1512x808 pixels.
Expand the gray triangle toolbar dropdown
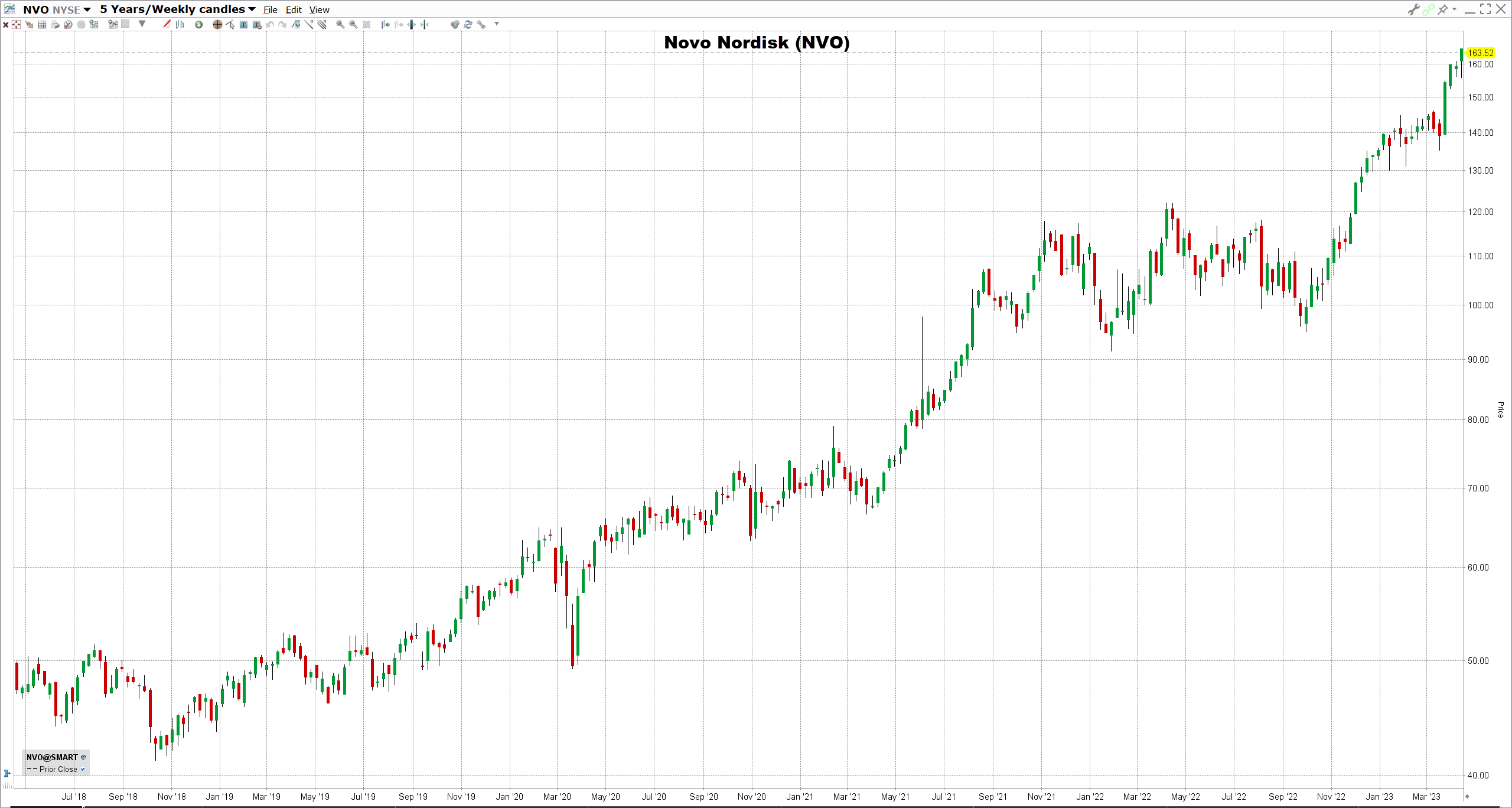[x=142, y=24]
